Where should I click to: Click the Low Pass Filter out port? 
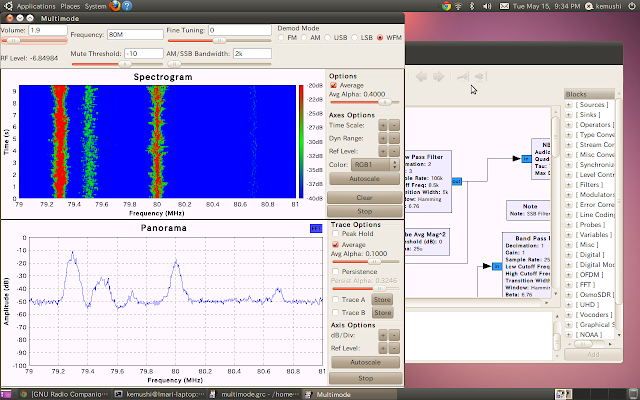pyautogui.click(x=457, y=181)
